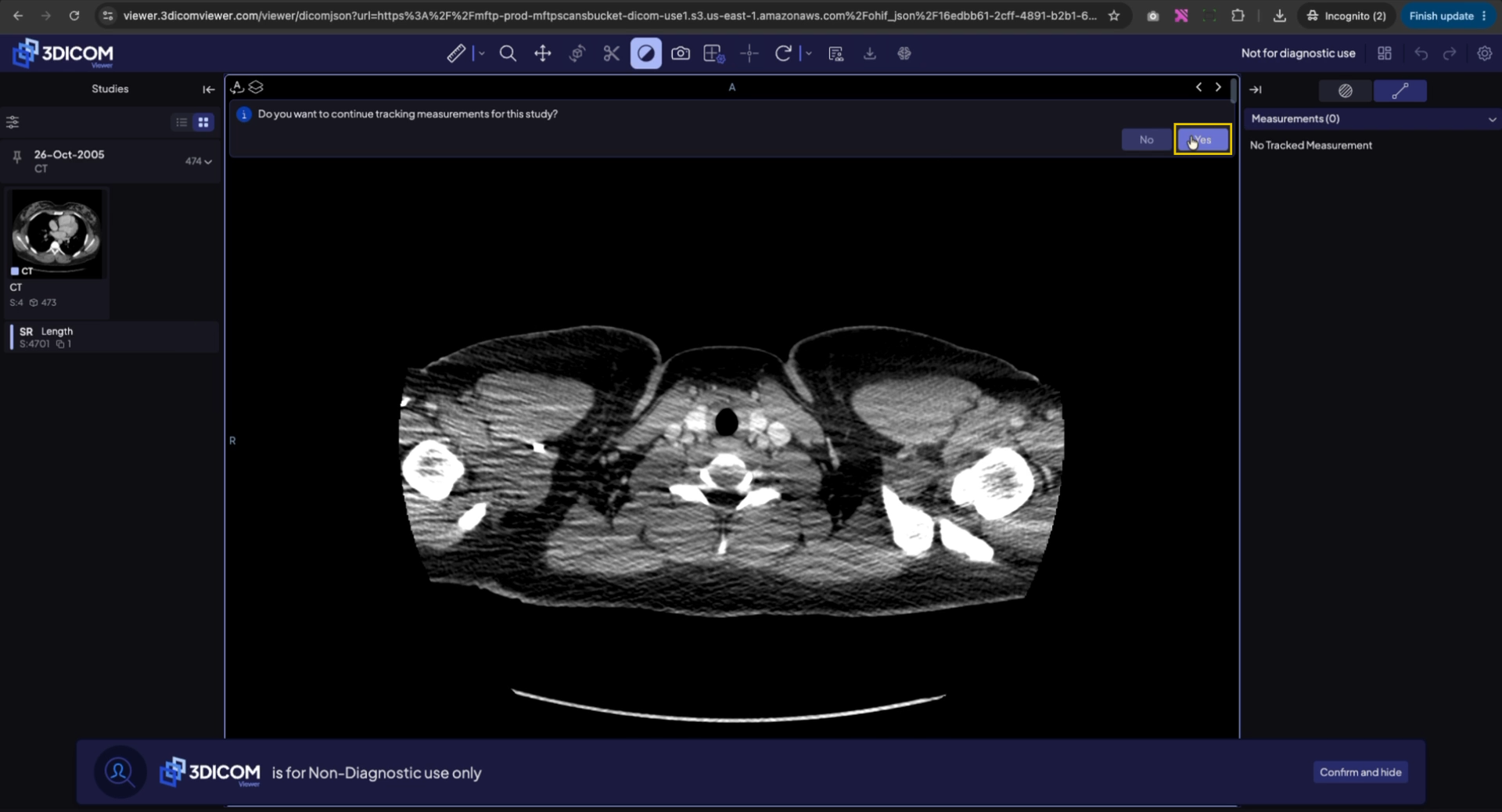Click the Reset view rotate icon

pyautogui.click(x=783, y=53)
